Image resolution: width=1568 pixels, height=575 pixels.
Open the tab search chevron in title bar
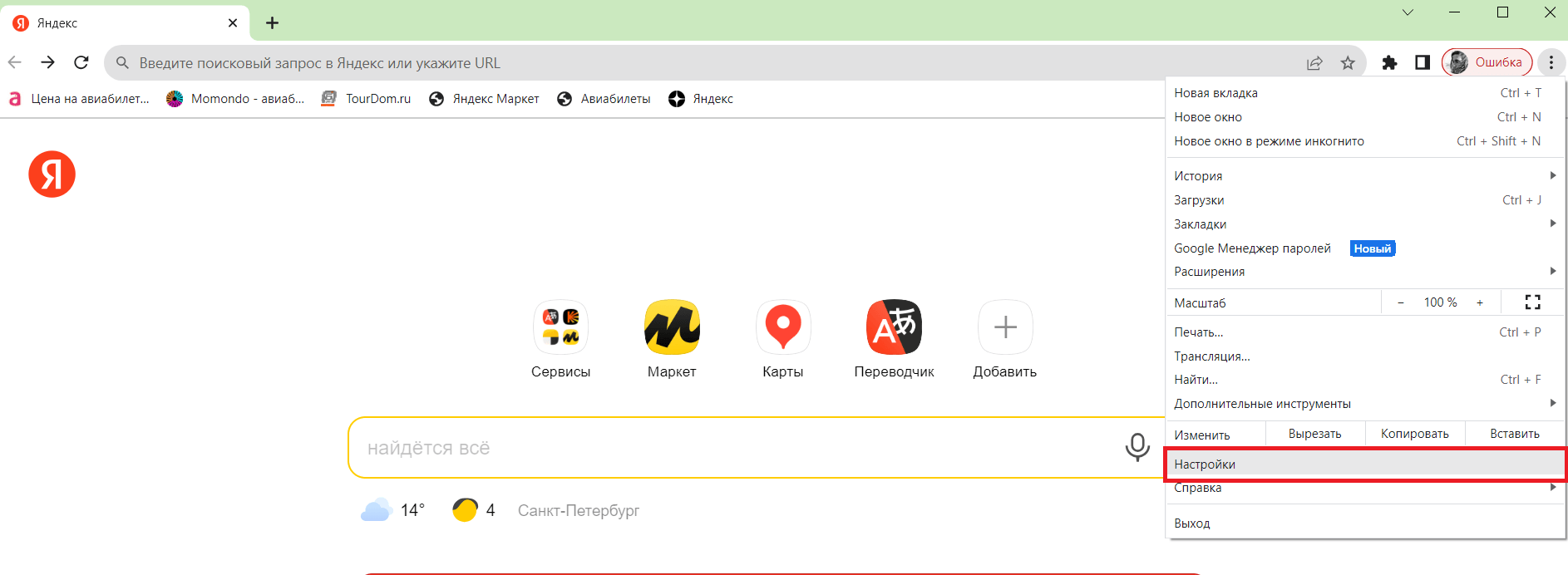click(x=1408, y=12)
